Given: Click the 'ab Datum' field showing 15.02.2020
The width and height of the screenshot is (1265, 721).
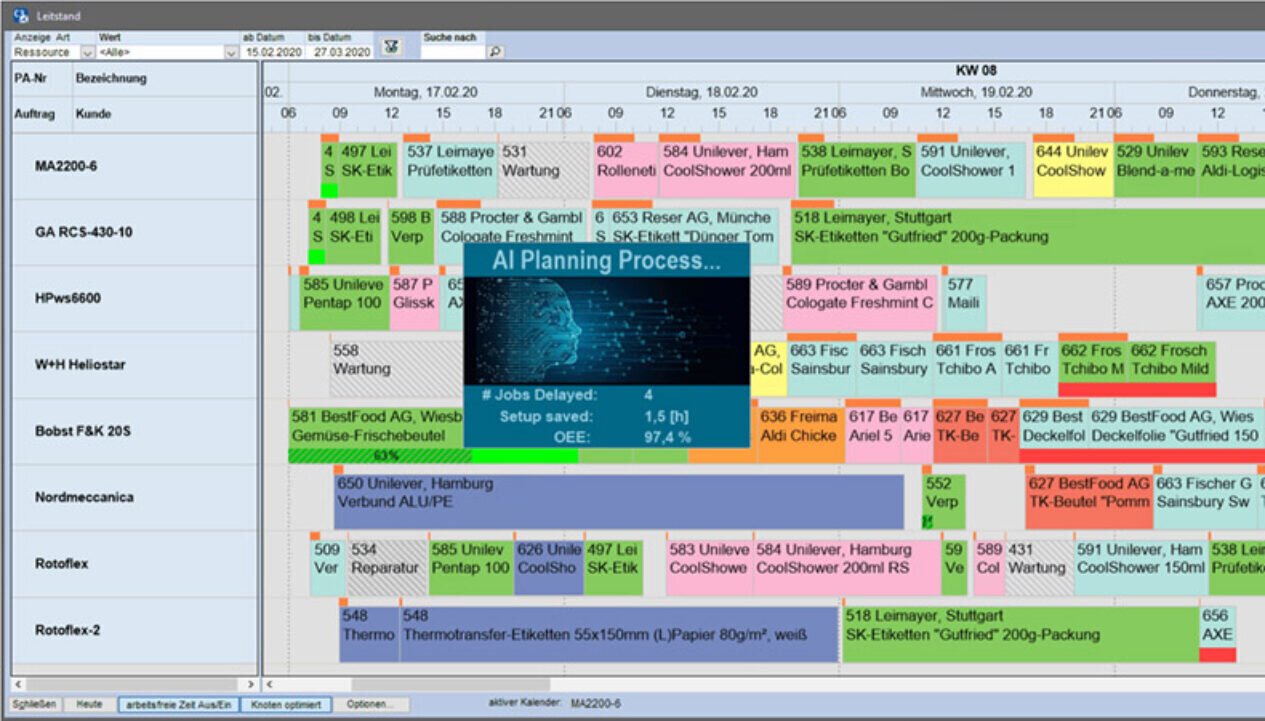Looking at the screenshot, I should [x=273, y=52].
